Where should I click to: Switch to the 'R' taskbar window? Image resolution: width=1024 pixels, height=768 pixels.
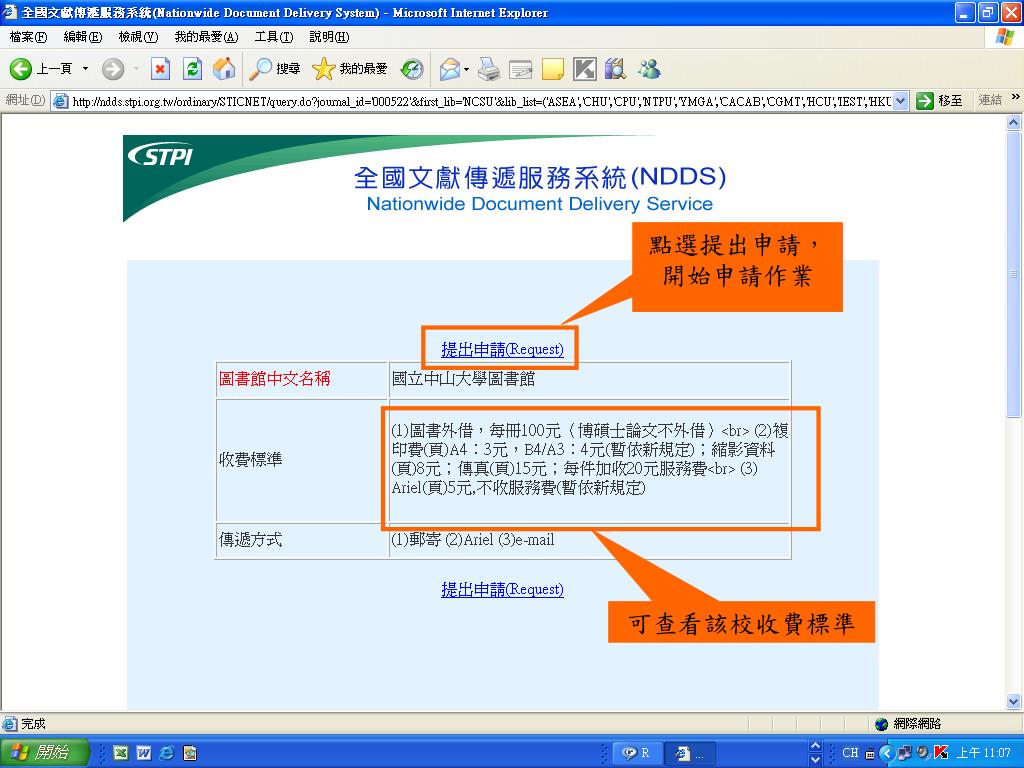pyautogui.click(x=638, y=753)
